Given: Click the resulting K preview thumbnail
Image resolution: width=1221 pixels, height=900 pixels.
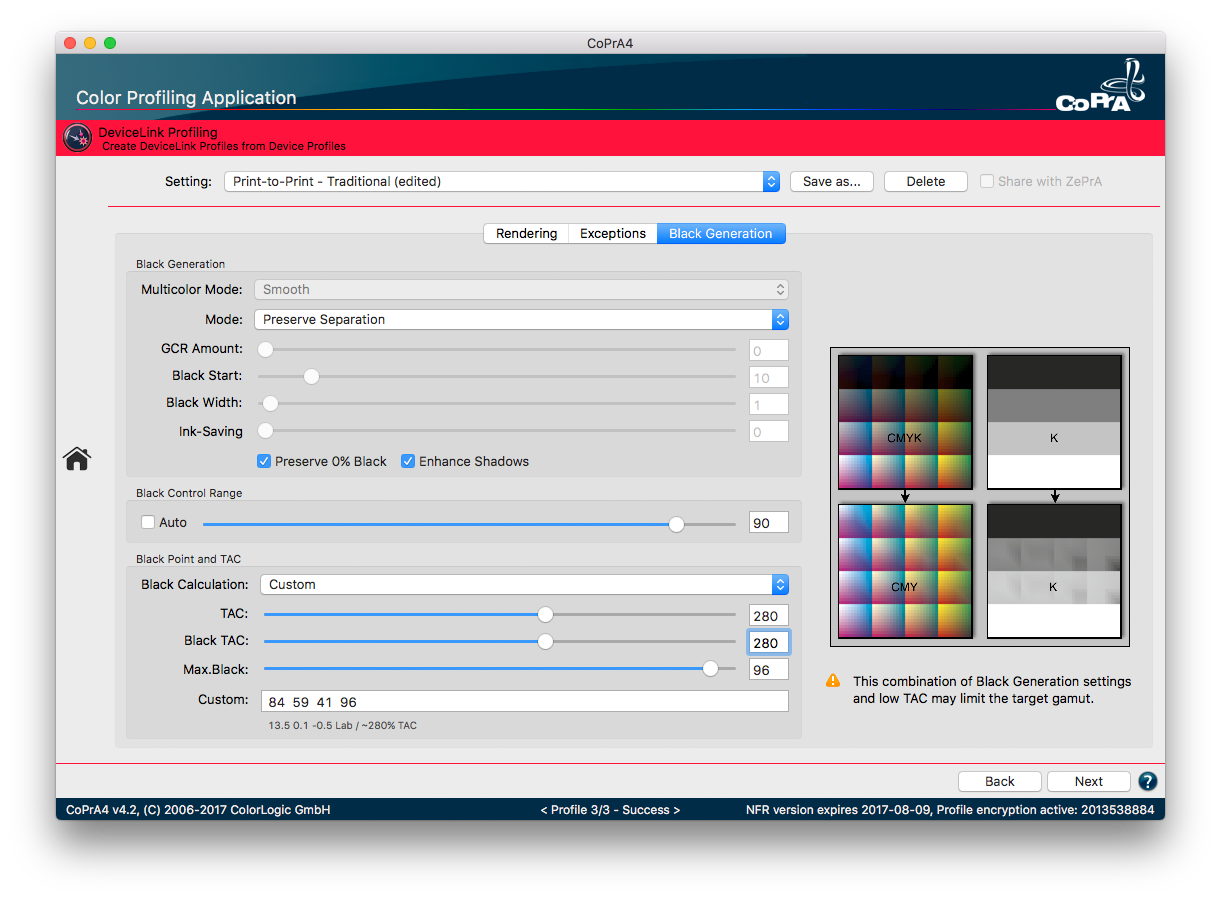Looking at the screenshot, I should 1054,570.
